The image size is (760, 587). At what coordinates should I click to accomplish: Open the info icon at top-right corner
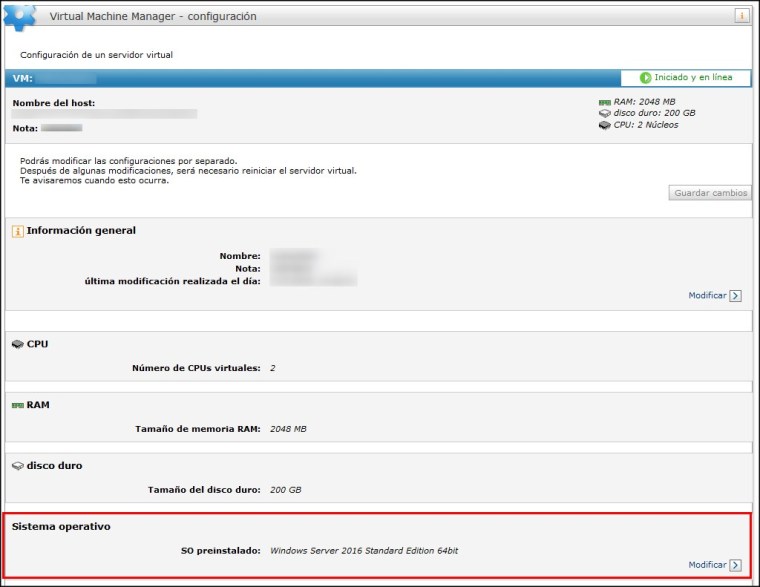coord(742,16)
